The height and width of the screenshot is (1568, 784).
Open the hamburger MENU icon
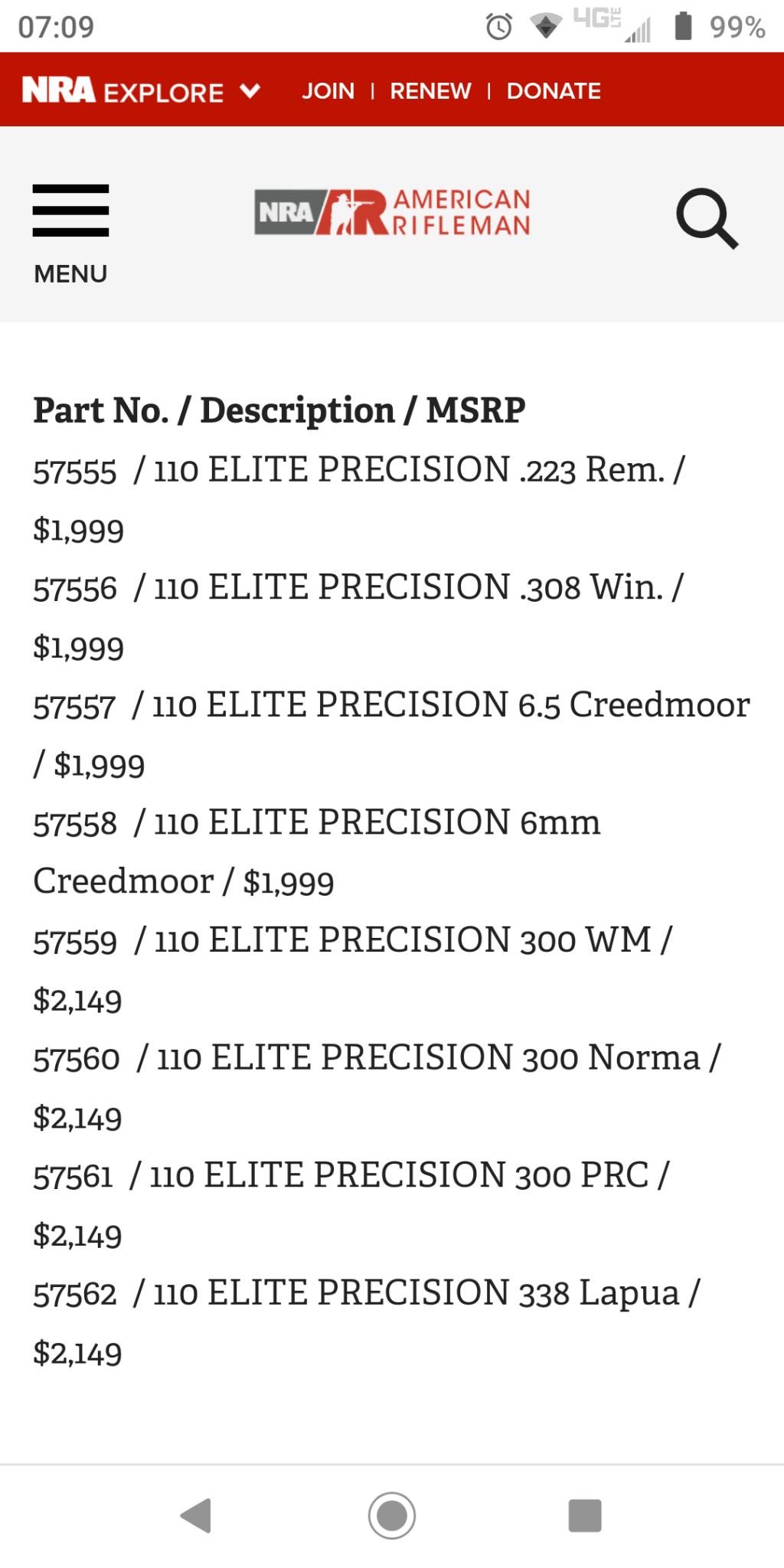[x=70, y=211]
